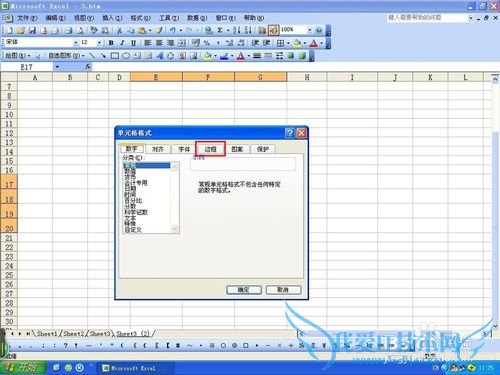The image size is (500, 375).
Task: Switch to the 字体 tab in dialog
Action: tap(184, 149)
